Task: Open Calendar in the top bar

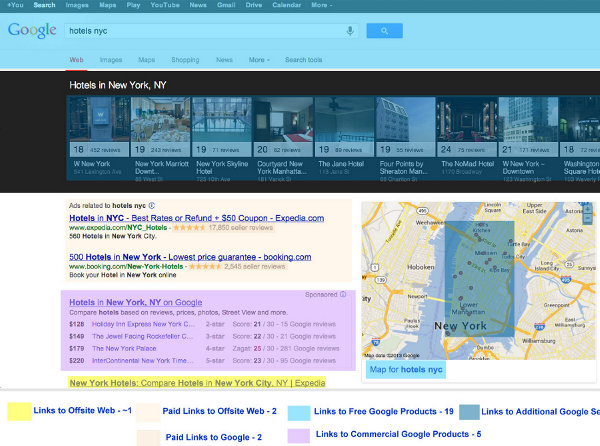Action: click(x=287, y=5)
